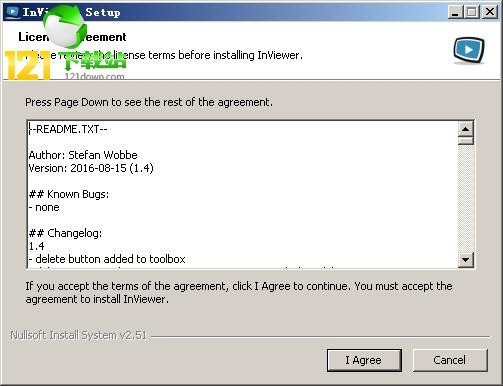Close the InViewer Setup window

tap(490, 12)
